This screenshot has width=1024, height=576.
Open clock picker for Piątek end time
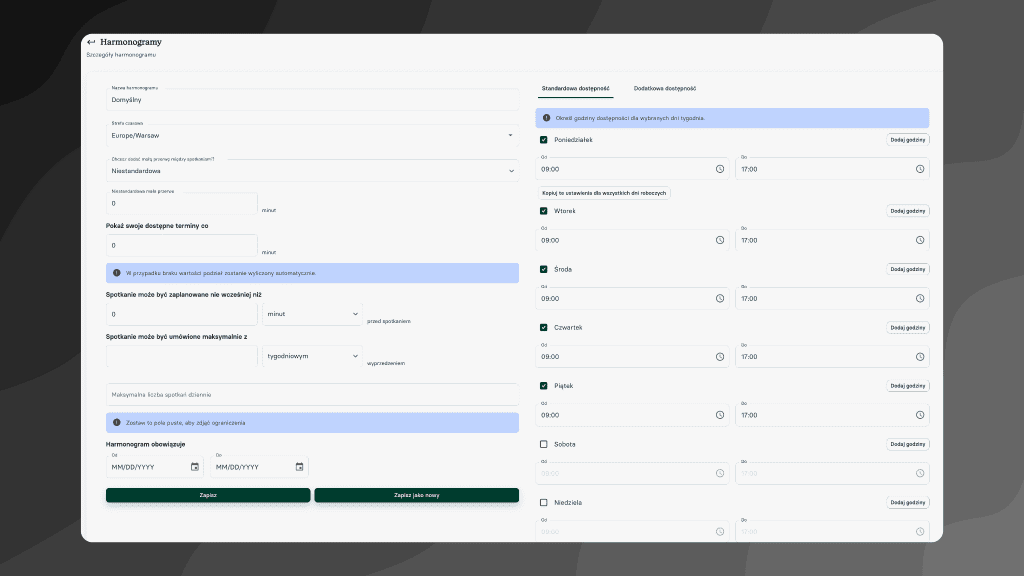tap(919, 415)
